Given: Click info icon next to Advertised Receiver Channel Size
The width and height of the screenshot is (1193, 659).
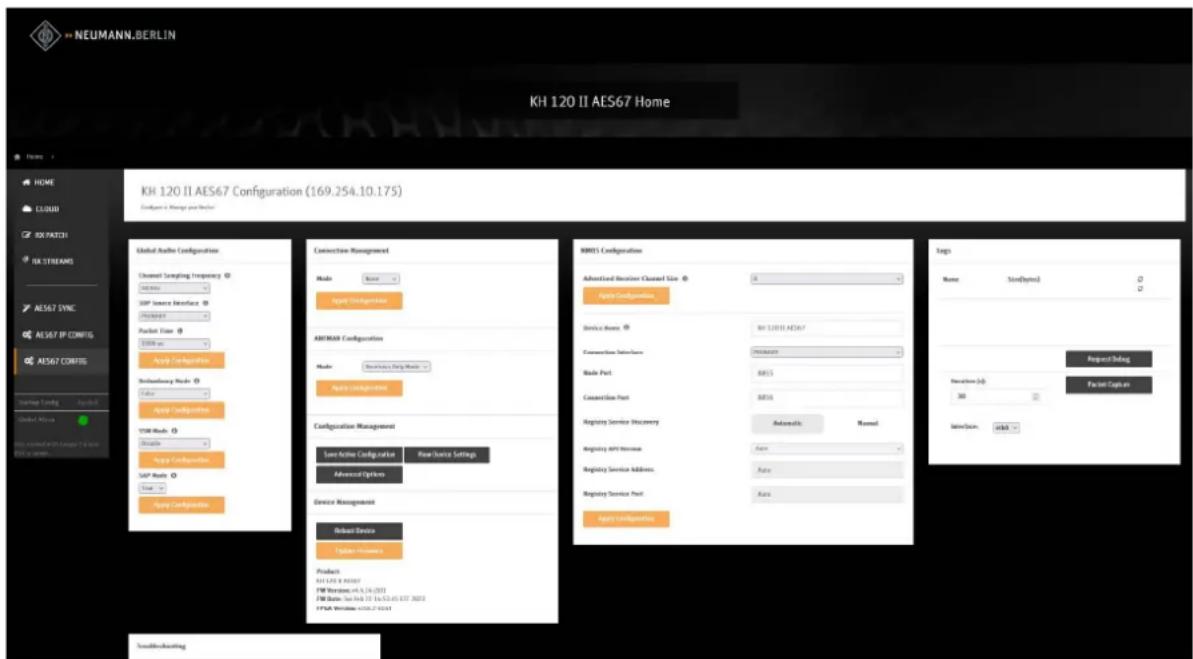Looking at the screenshot, I should [686, 279].
